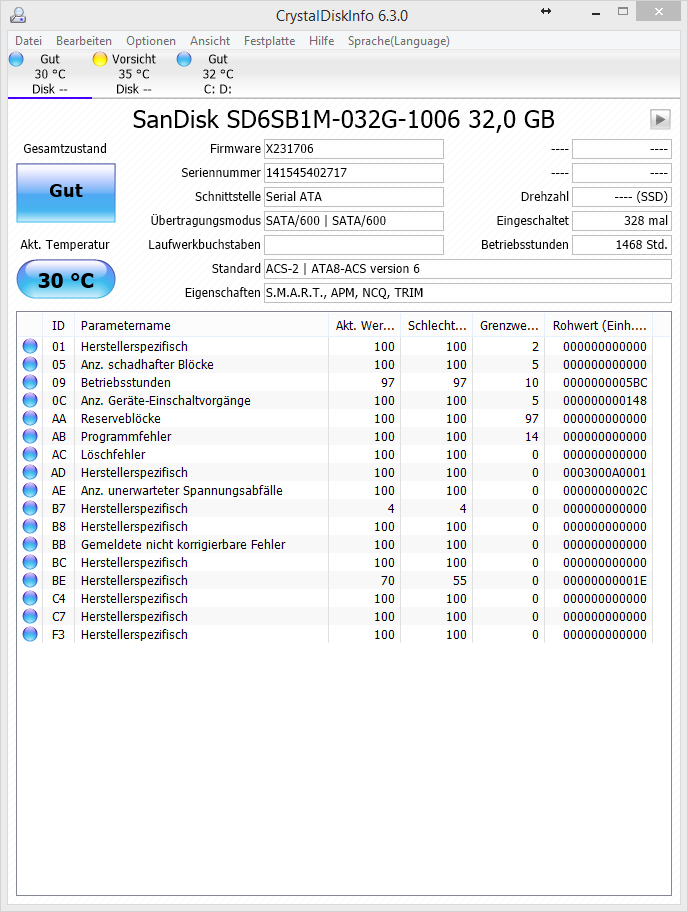The height and width of the screenshot is (912, 688).
Task: Click the empty Laufwerkbuchstaben field
Action: pyautogui.click(x=354, y=244)
